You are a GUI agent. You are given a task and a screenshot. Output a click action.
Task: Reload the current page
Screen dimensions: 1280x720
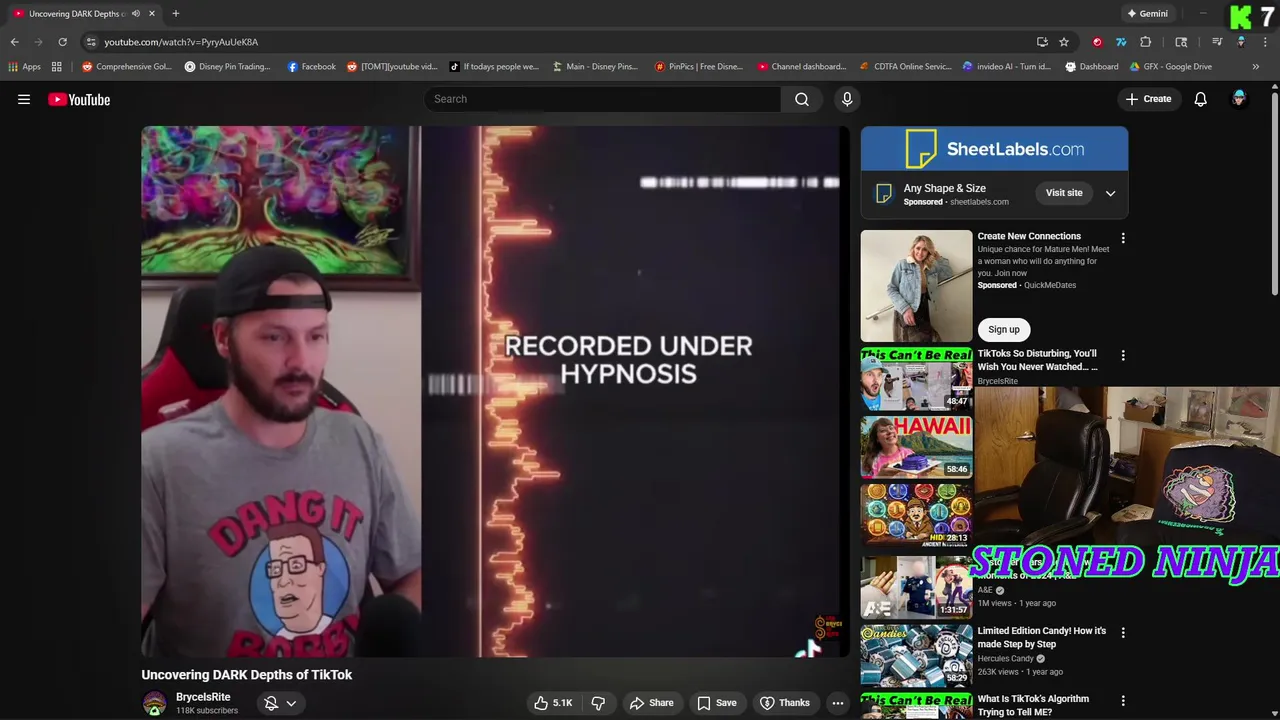point(62,42)
